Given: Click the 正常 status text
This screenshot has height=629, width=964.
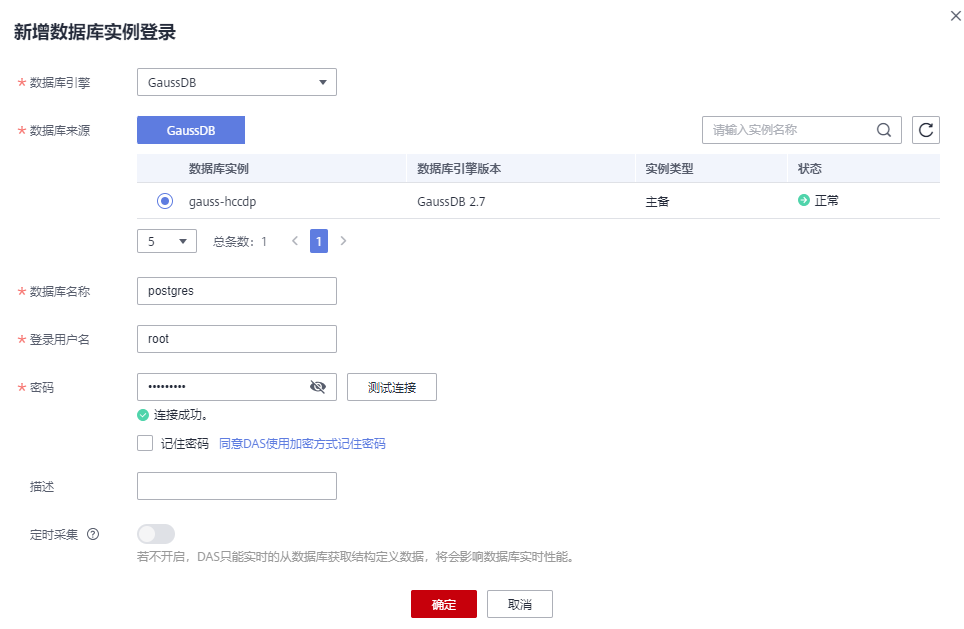Looking at the screenshot, I should pos(826,200).
